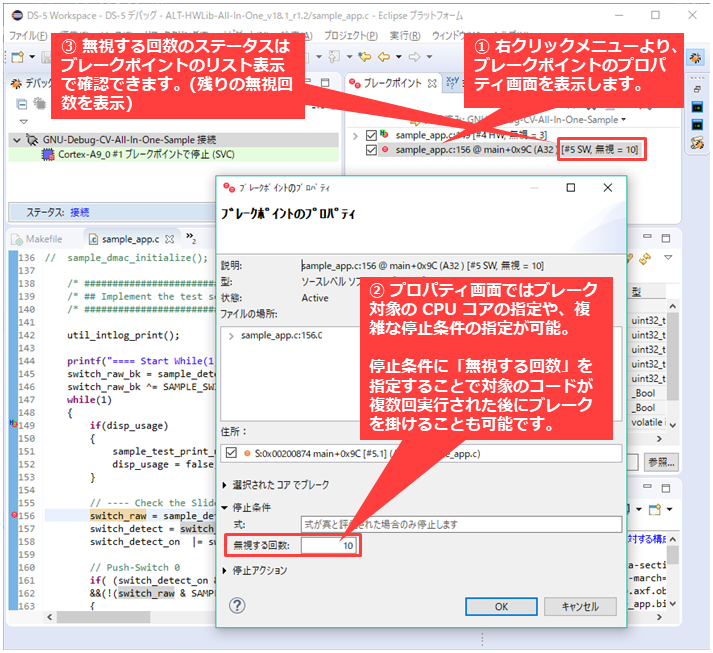Expand the sample_app.c:156 file location node
713x653 pixels.
(x=231, y=336)
